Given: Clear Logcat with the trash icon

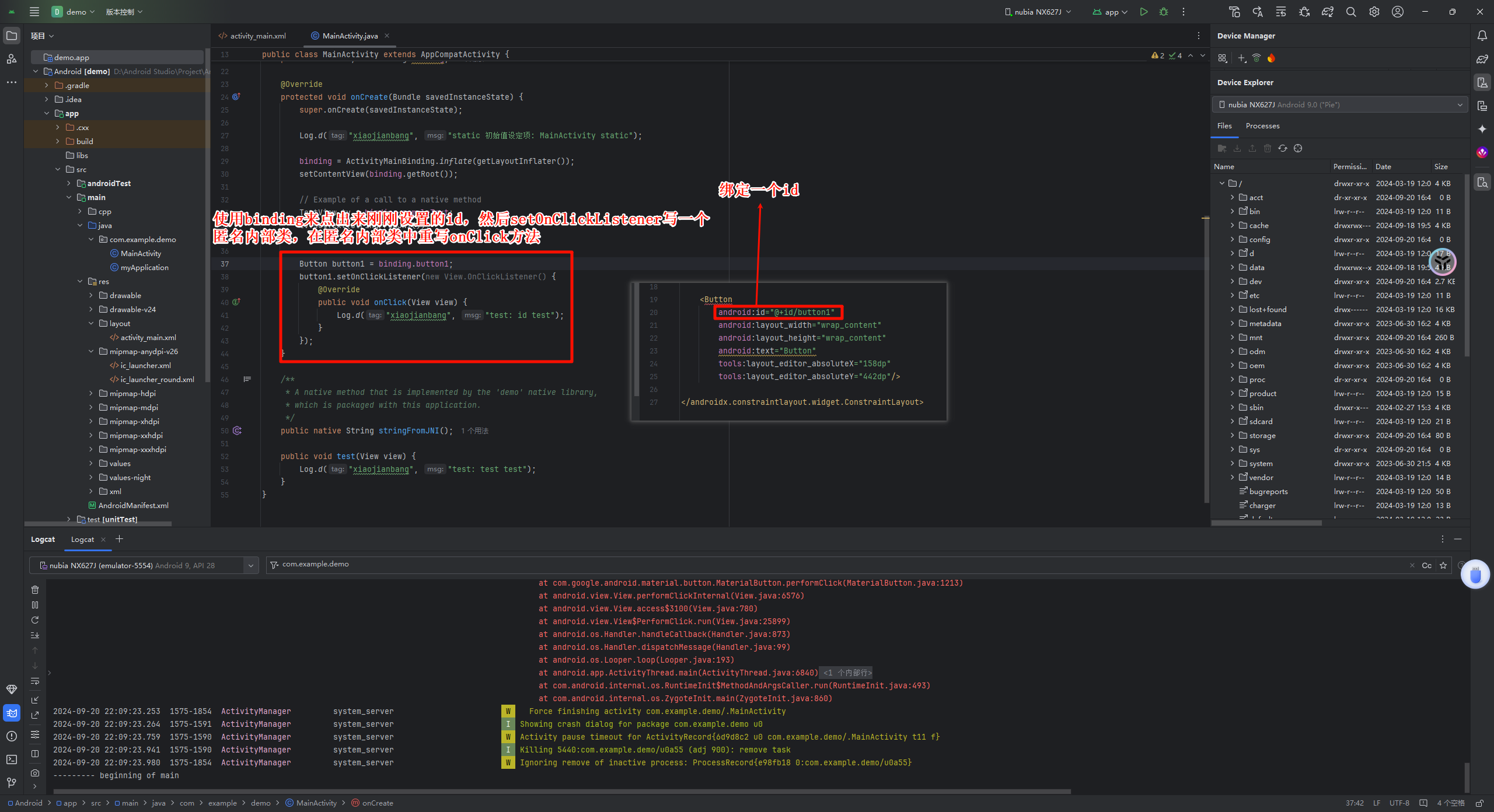Looking at the screenshot, I should (35, 590).
